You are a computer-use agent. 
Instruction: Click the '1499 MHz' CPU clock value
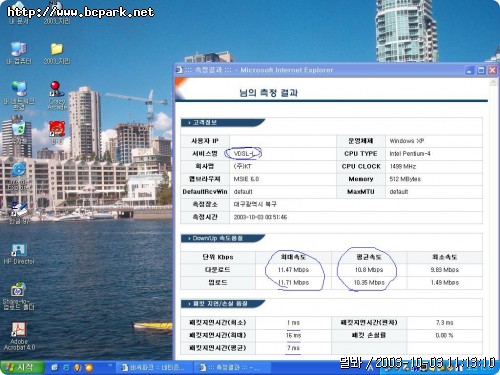point(402,166)
